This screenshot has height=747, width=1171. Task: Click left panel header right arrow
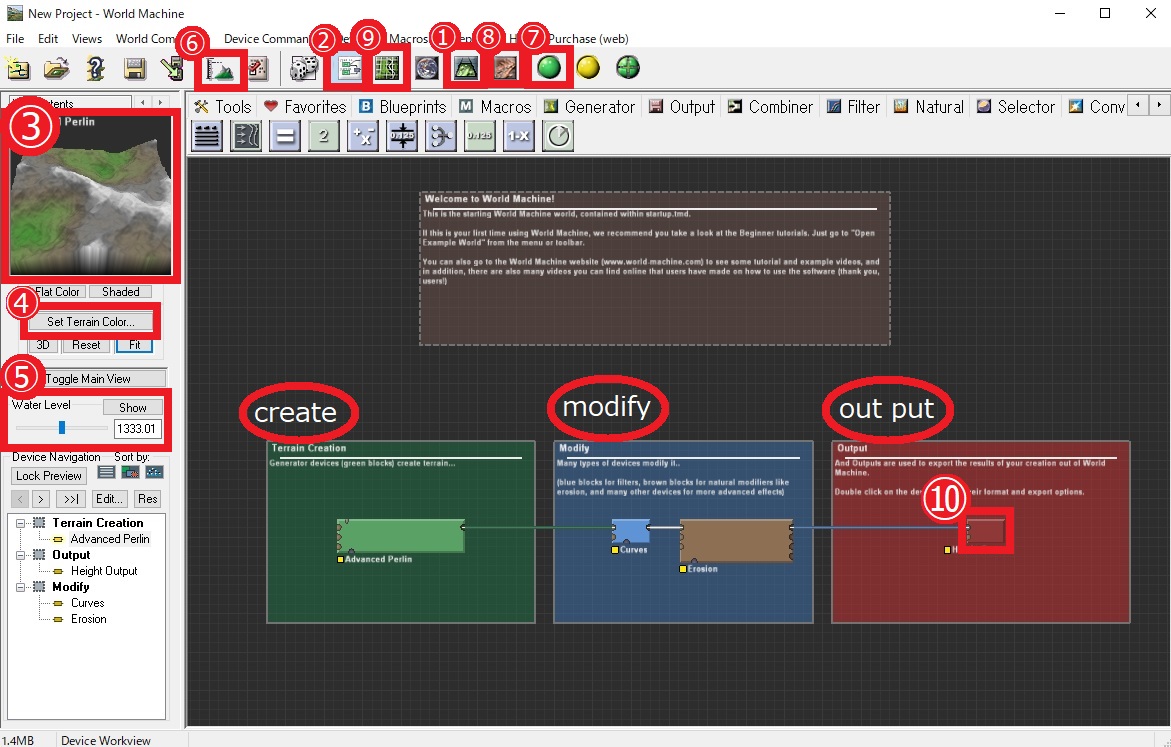(x=160, y=102)
